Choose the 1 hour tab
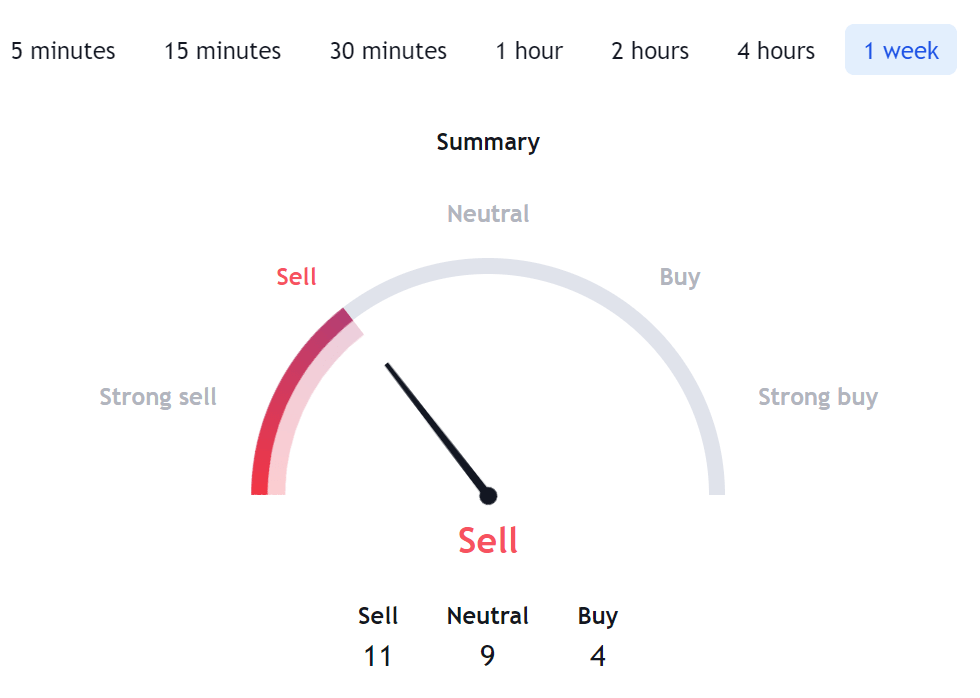This screenshot has height=698, width=980. (x=529, y=51)
